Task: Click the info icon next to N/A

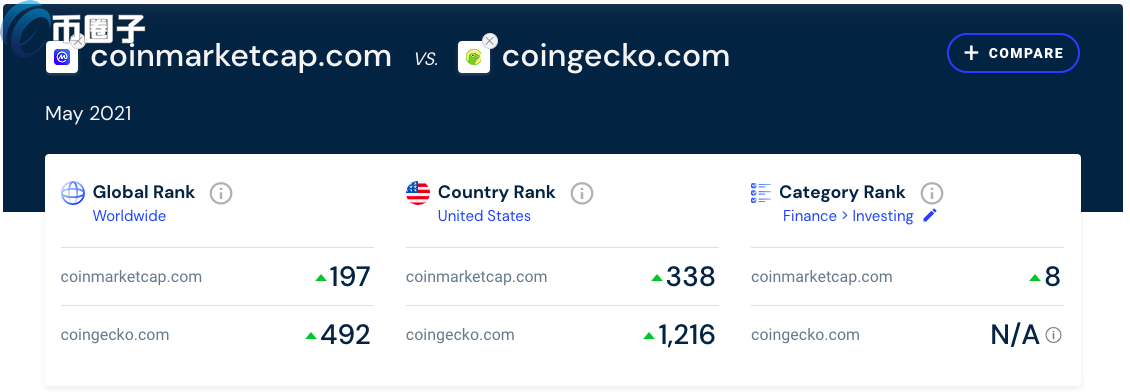Action: click(x=1054, y=335)
